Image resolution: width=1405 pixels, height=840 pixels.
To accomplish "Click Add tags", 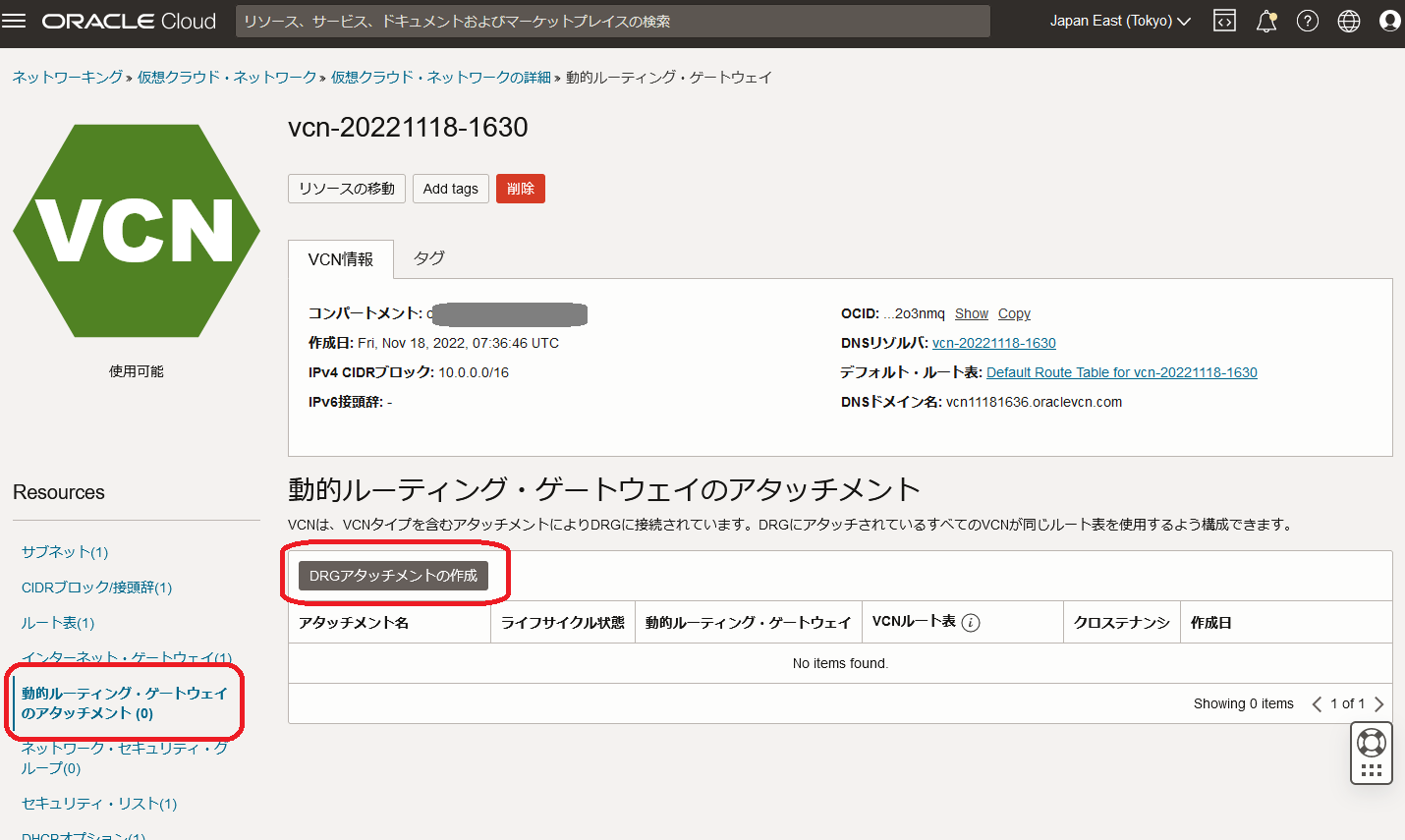I will pos(450,189).
